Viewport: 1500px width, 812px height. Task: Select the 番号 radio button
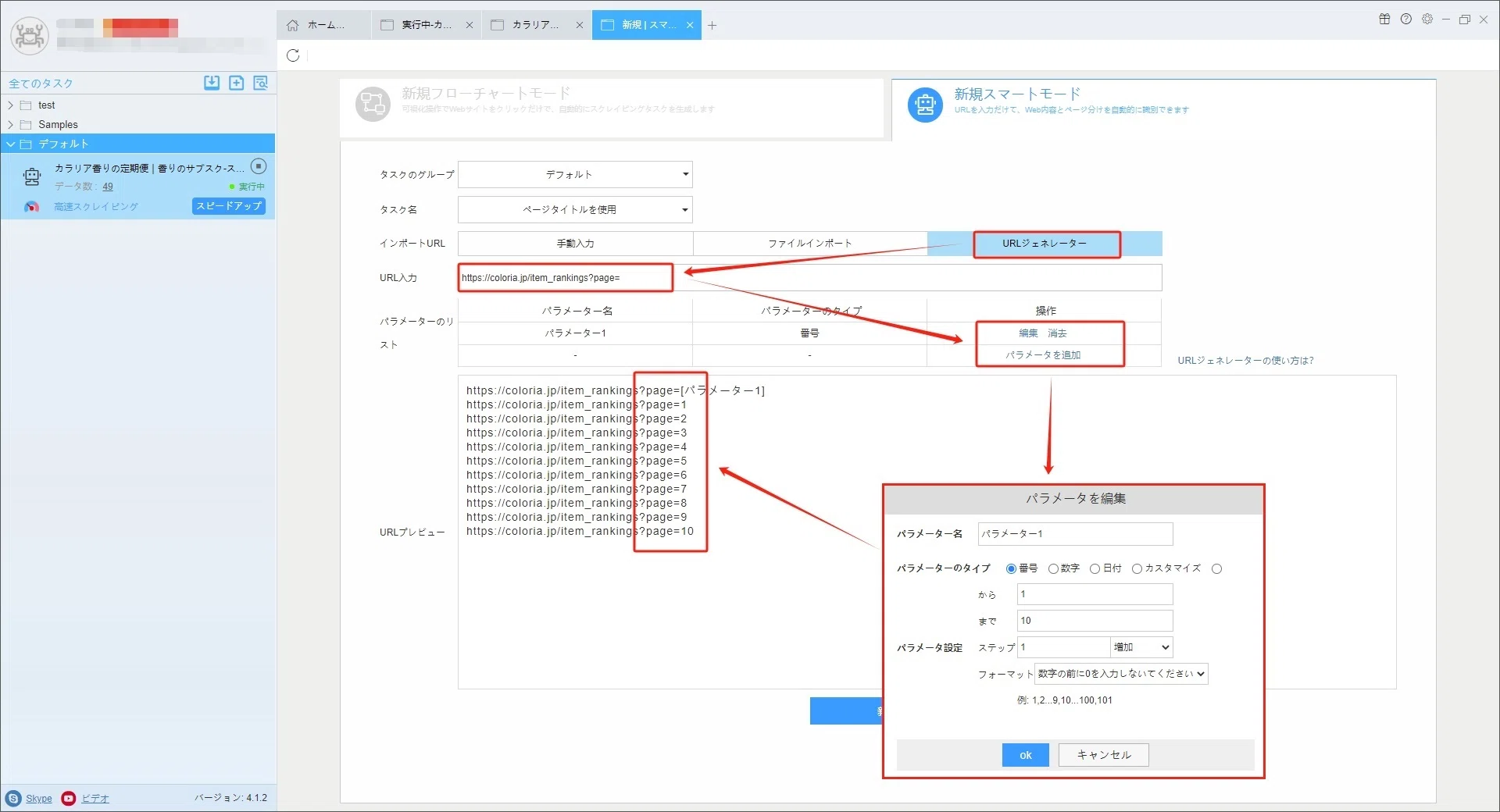(x=1011, y=569)
